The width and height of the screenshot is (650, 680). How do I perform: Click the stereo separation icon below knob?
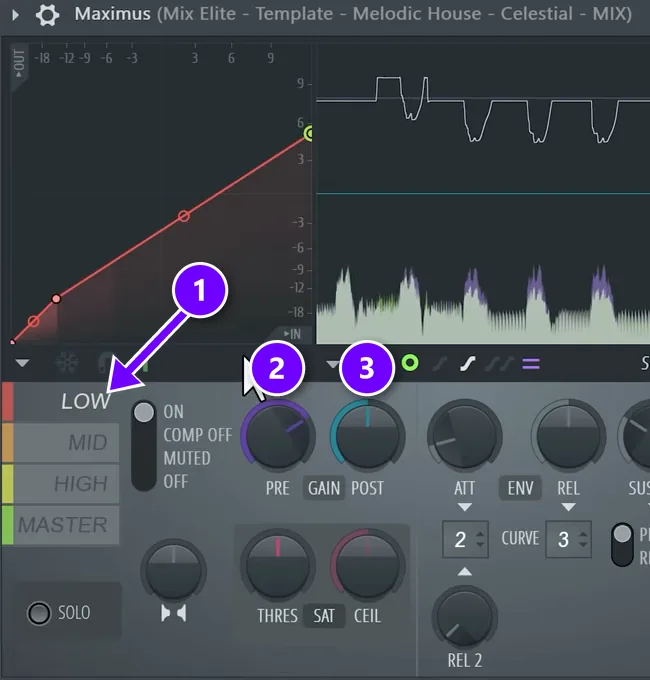(x=173, y=613)
